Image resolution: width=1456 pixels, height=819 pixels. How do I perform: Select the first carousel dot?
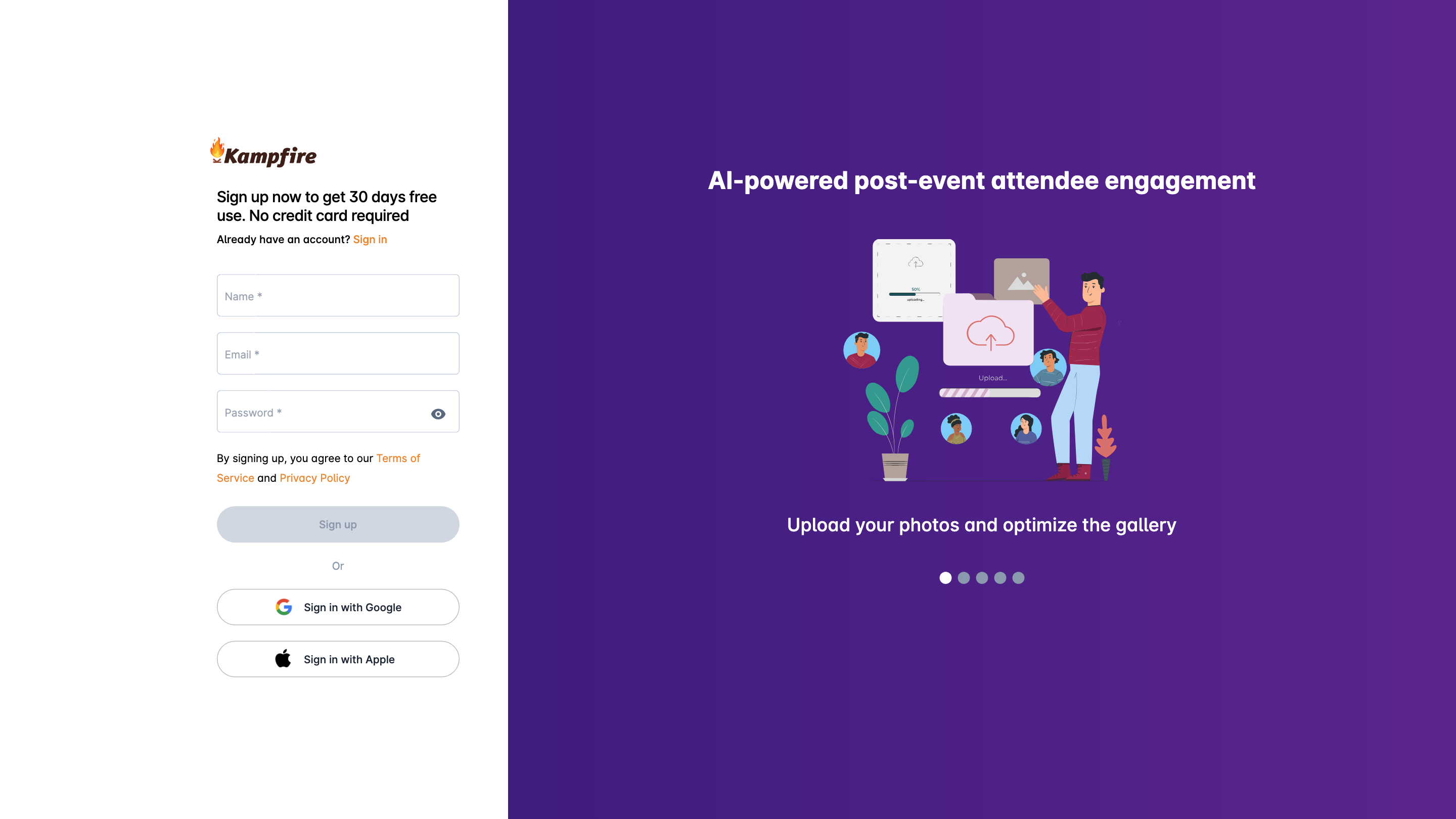tap(945, 578)
